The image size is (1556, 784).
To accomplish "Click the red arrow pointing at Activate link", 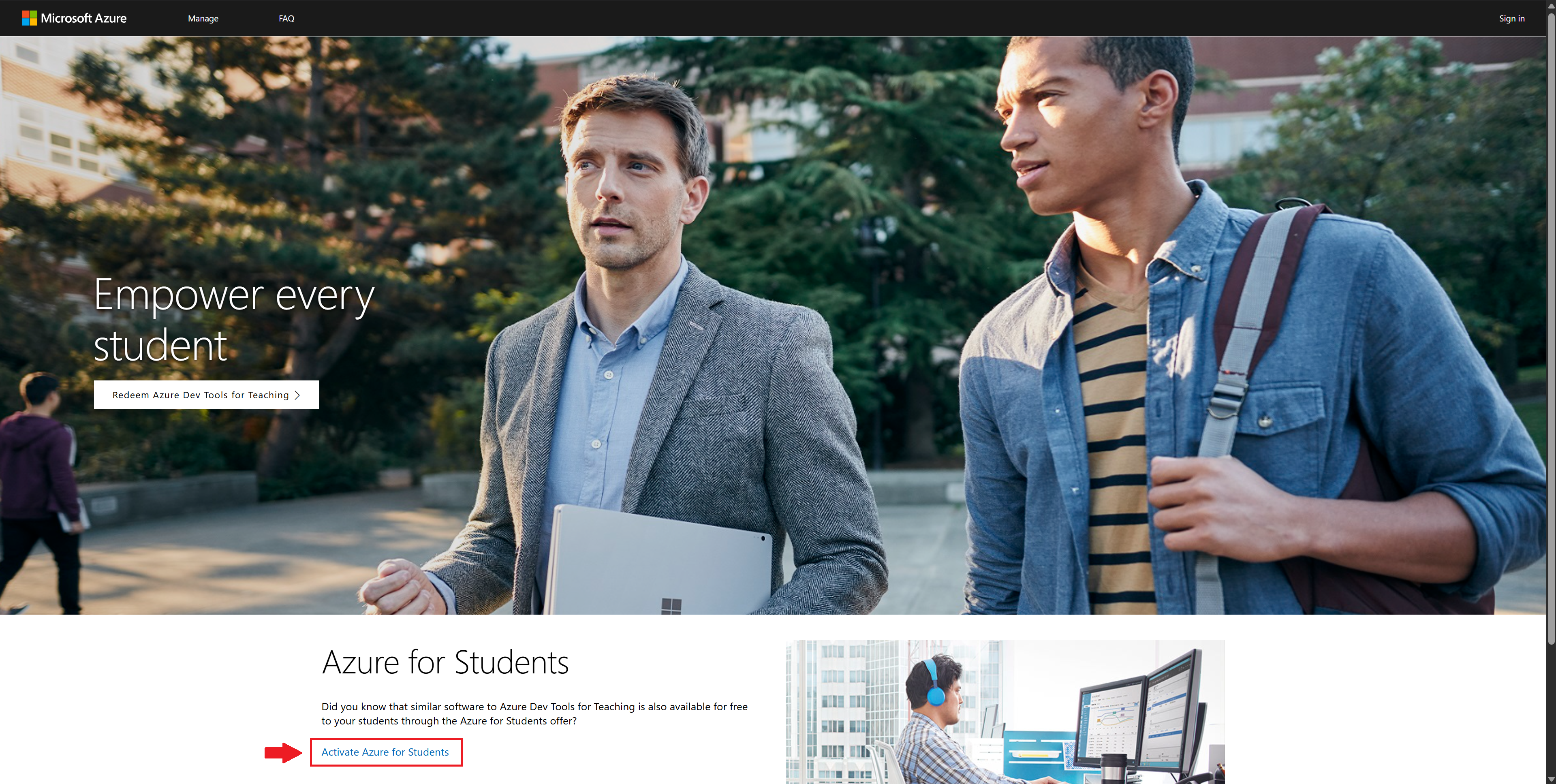I will [283, 752].
